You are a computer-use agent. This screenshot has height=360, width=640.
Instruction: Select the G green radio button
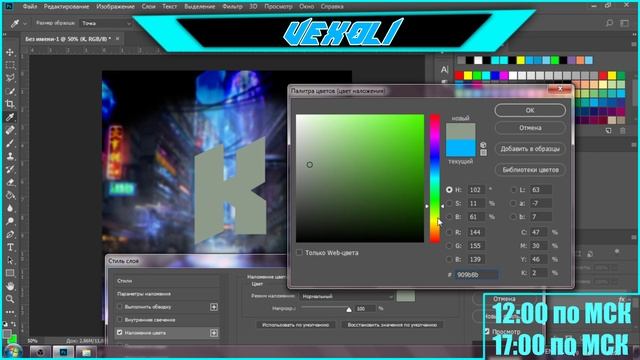pyautogui.click(x=449, y=246)
